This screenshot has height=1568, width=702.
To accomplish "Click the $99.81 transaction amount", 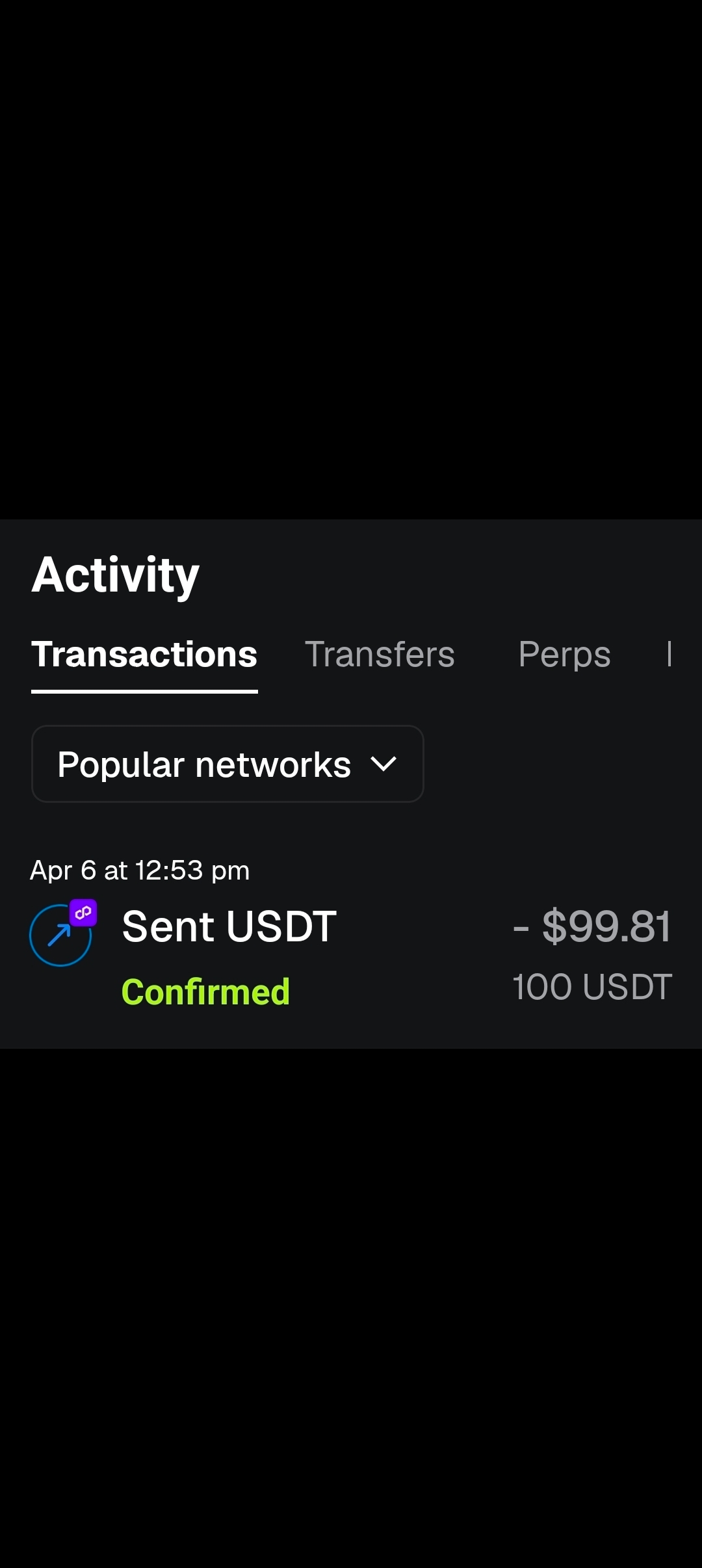I will point(606,926).
